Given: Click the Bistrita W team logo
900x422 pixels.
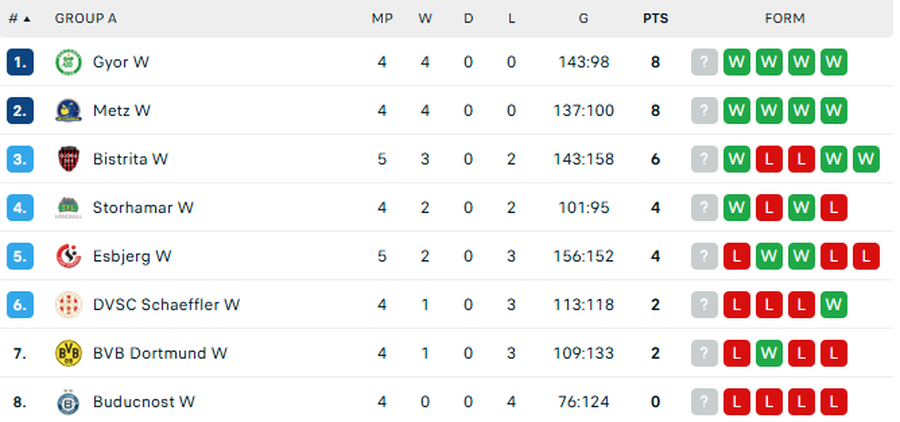Looking at the screenshot, I should click(68, 159).
